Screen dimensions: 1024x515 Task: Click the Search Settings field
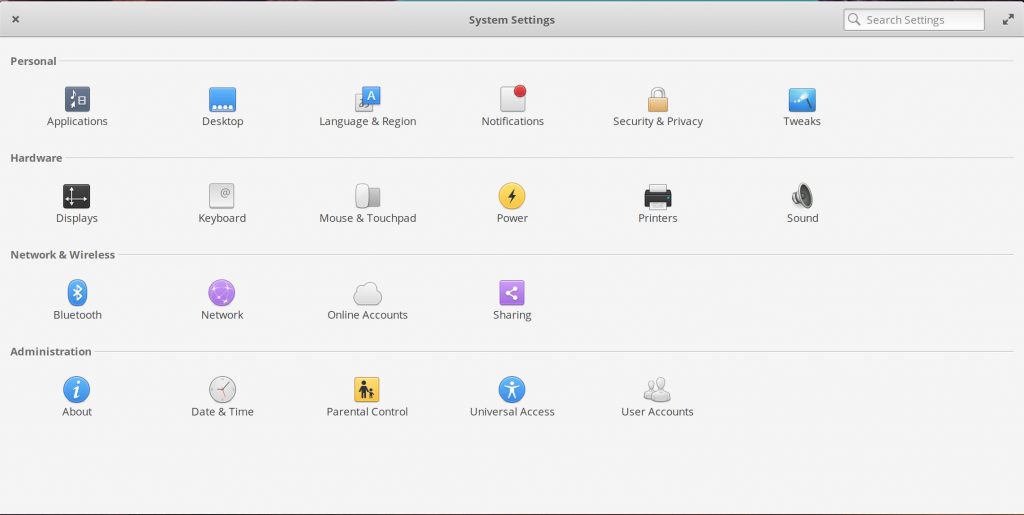[914, 20]
